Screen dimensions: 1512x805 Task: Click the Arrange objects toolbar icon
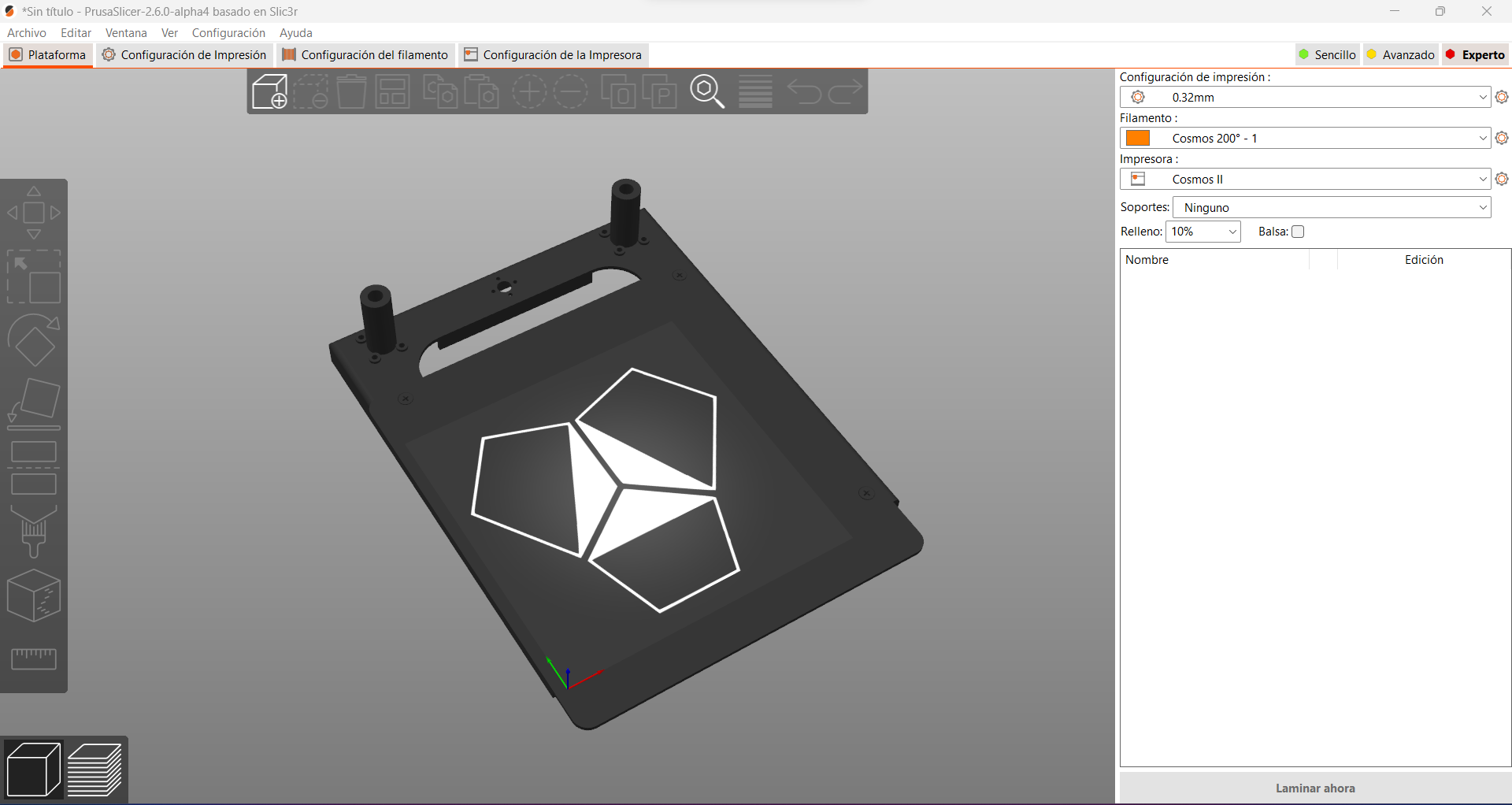[392, 91]
